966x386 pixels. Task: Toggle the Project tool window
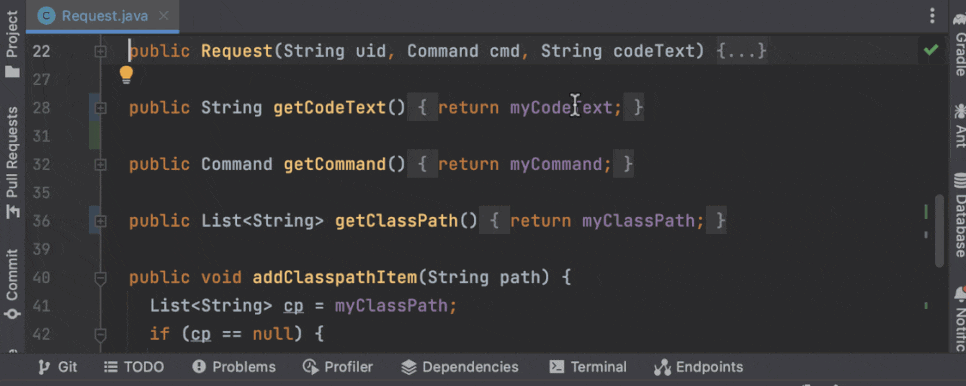click(x=12, y=43)
